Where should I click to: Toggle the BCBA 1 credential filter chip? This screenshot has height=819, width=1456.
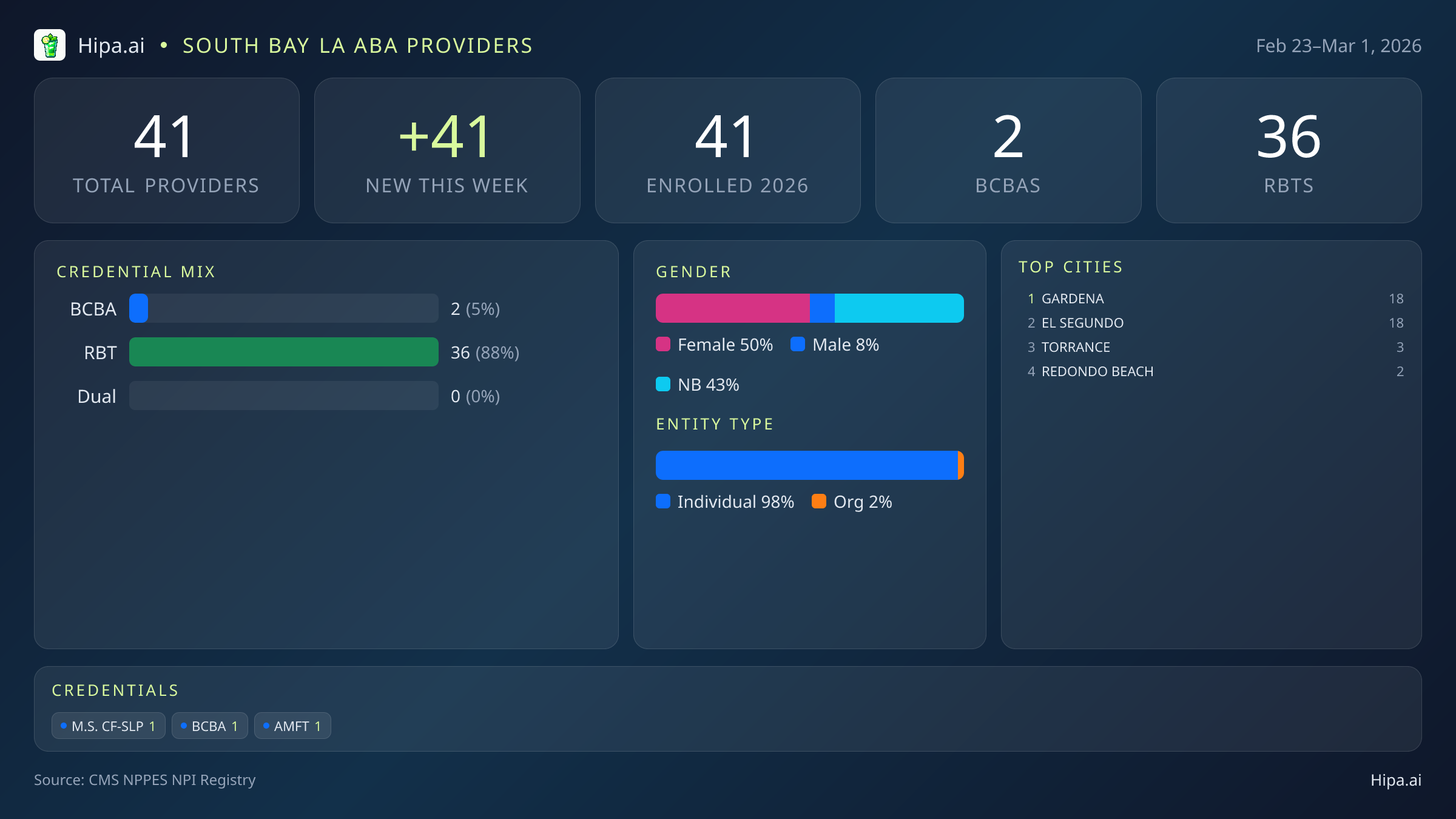click(209, 725)
